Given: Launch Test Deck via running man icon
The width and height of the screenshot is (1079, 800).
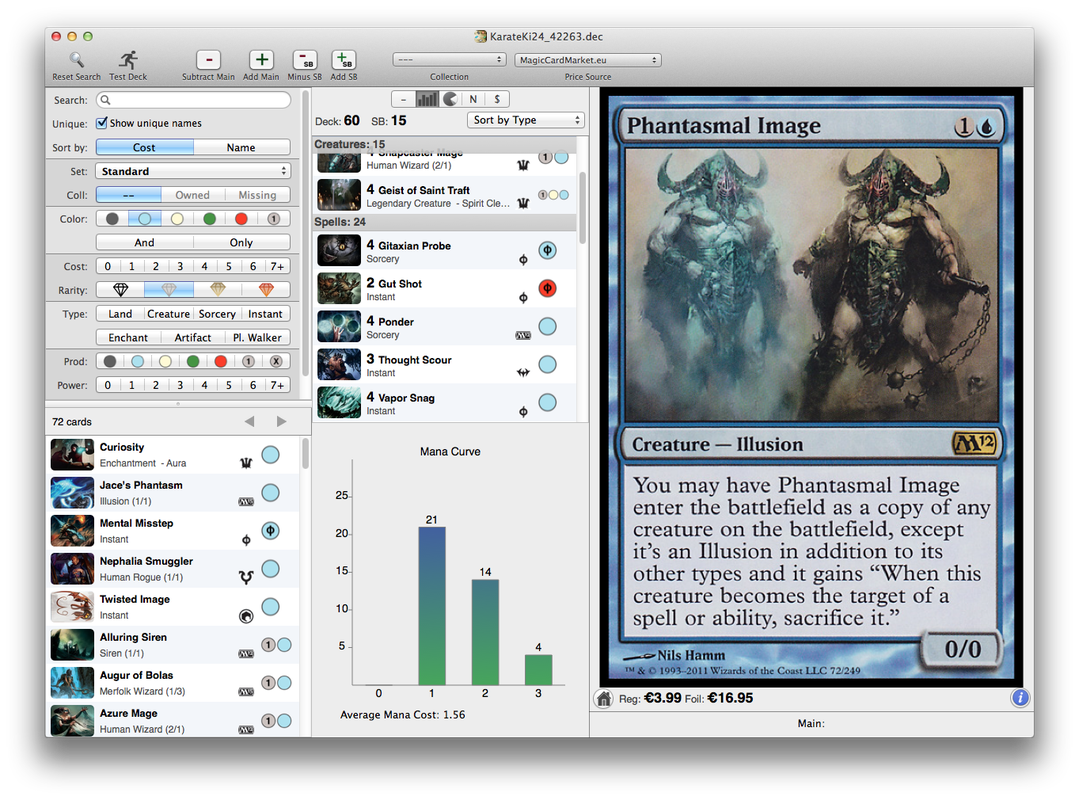Looking at the screenshot, I should (128, 60).
